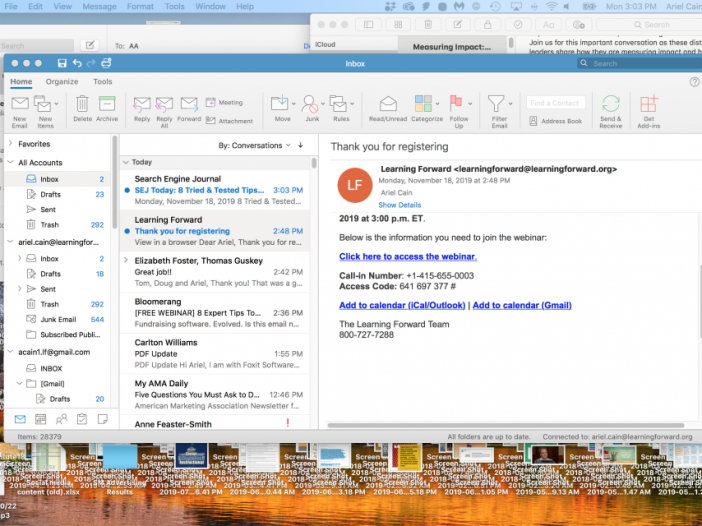This screenshot has width=702, height=526.
Task: Collapse the Today group header
Action: point(126,162)
